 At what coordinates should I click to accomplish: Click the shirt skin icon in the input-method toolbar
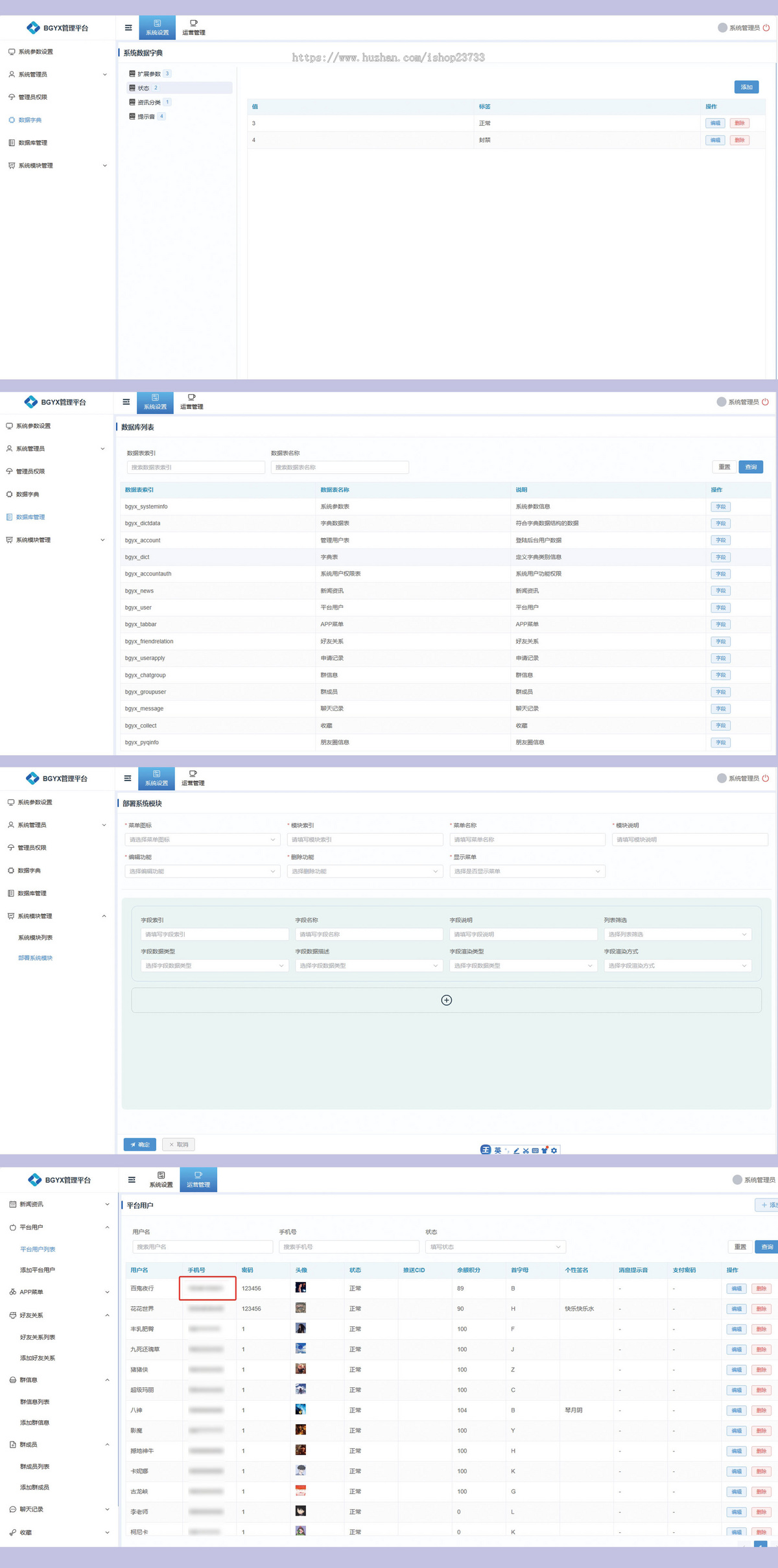click(545, 1151)
